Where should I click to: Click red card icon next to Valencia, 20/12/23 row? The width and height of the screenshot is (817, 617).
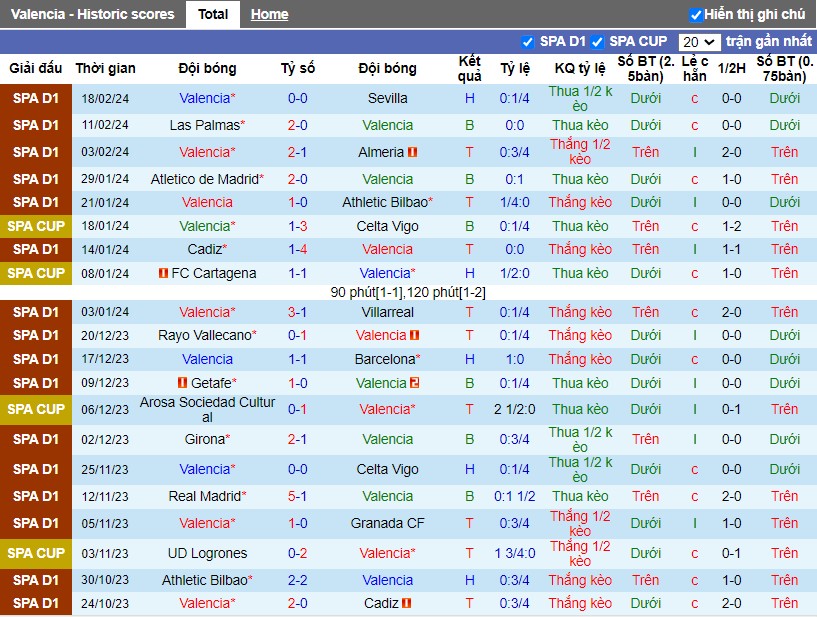tap(415, 335)
